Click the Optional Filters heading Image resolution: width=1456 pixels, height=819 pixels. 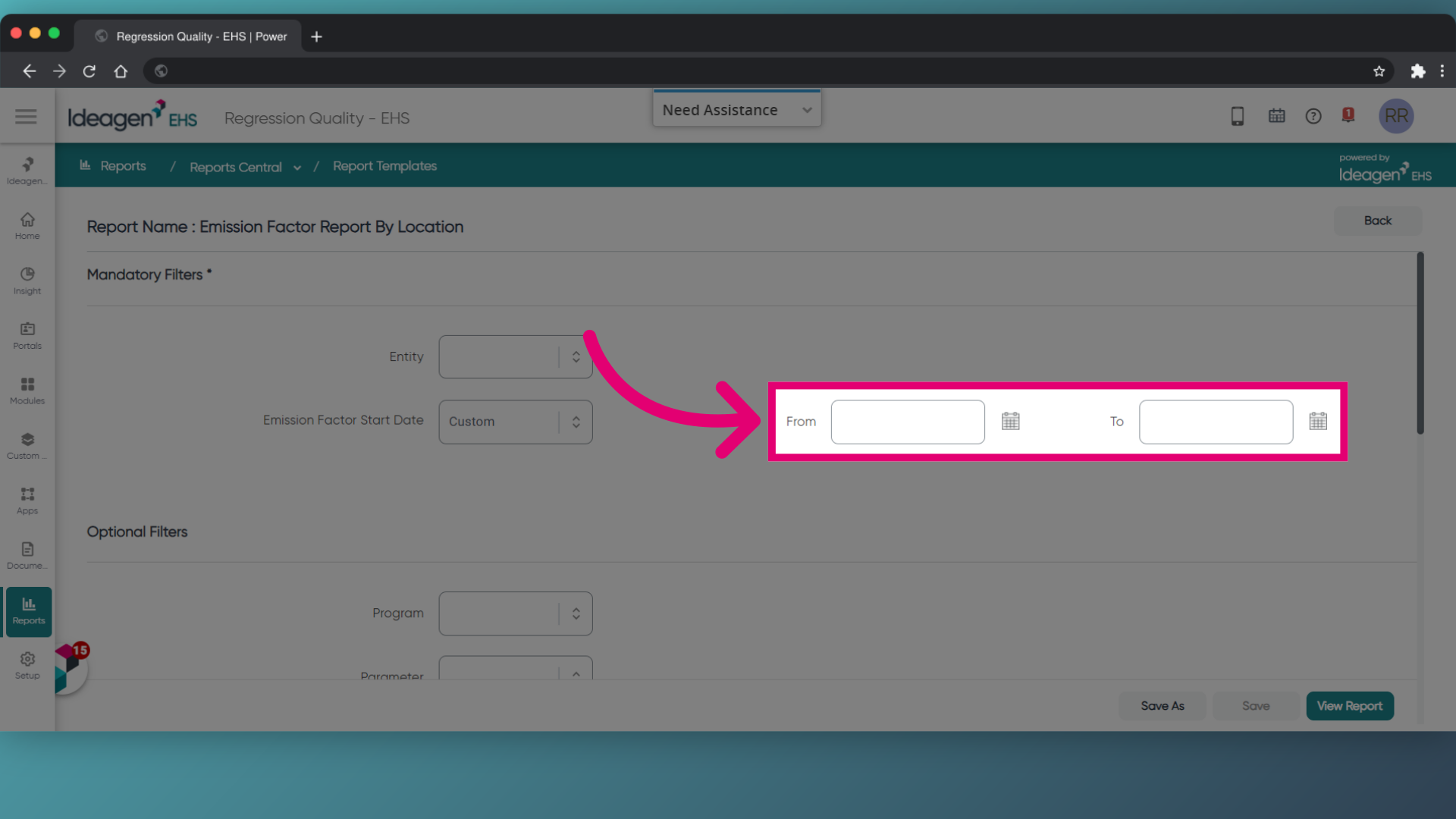click(x=136, y=532)
